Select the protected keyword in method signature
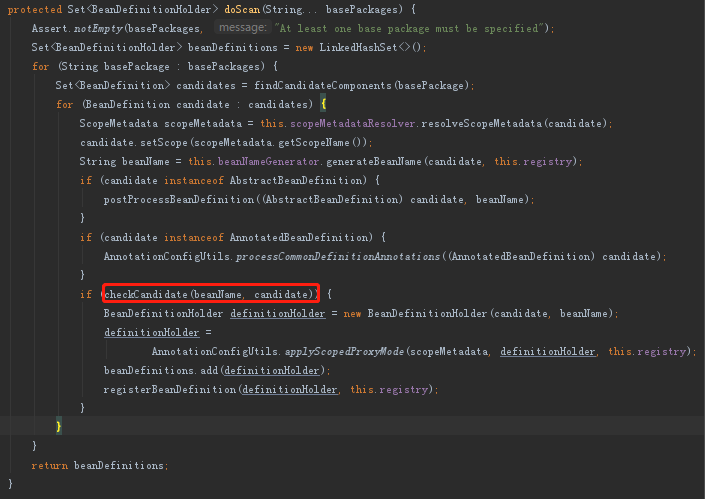 (35, 9)
